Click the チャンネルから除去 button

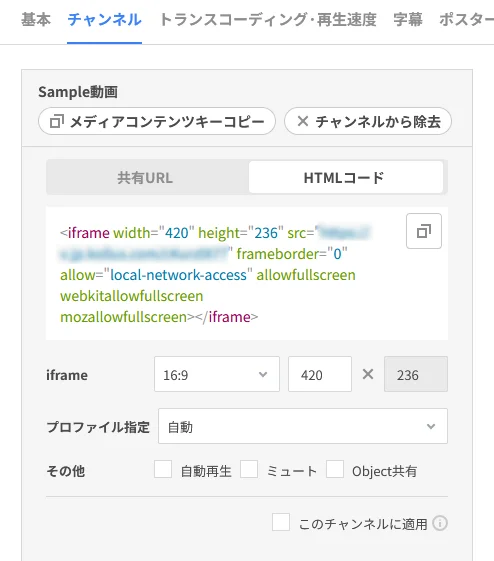(x=368, y=121)
